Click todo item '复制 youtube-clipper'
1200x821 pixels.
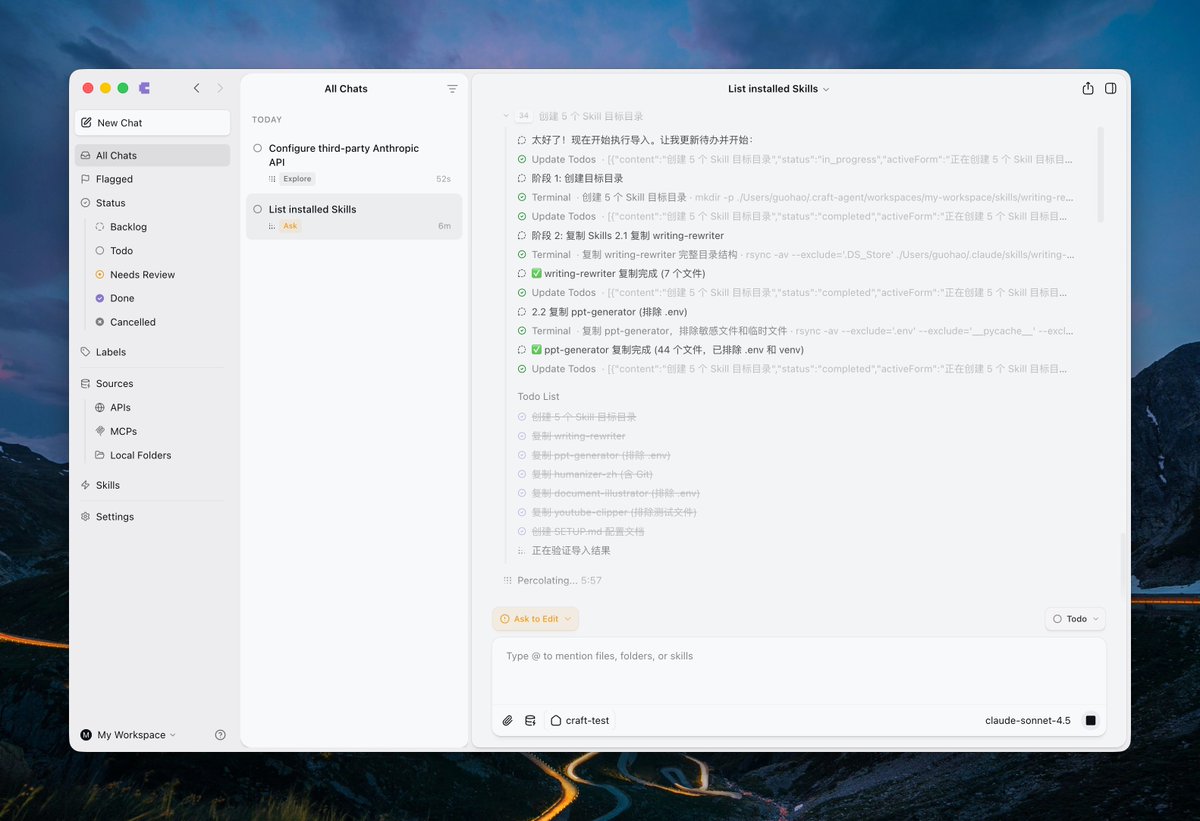point(614,512)
